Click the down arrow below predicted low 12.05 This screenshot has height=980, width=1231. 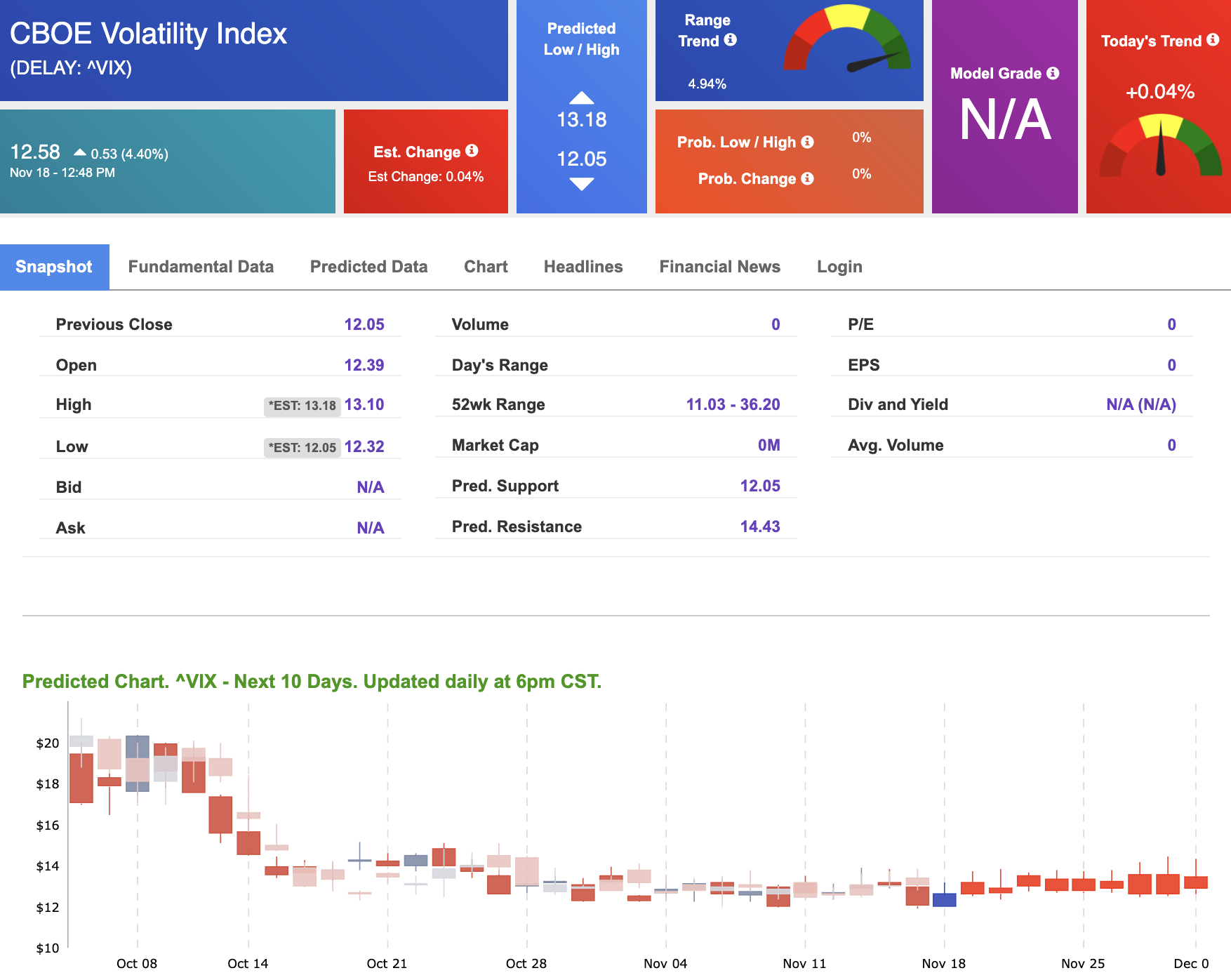point(582,184)
